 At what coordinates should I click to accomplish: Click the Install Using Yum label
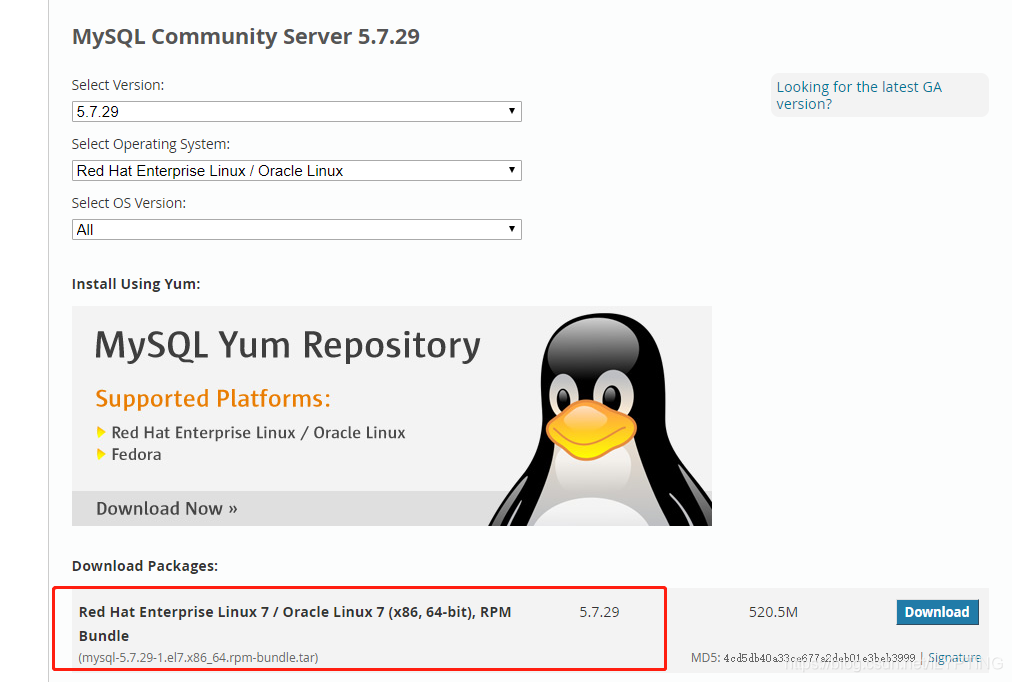136,284
